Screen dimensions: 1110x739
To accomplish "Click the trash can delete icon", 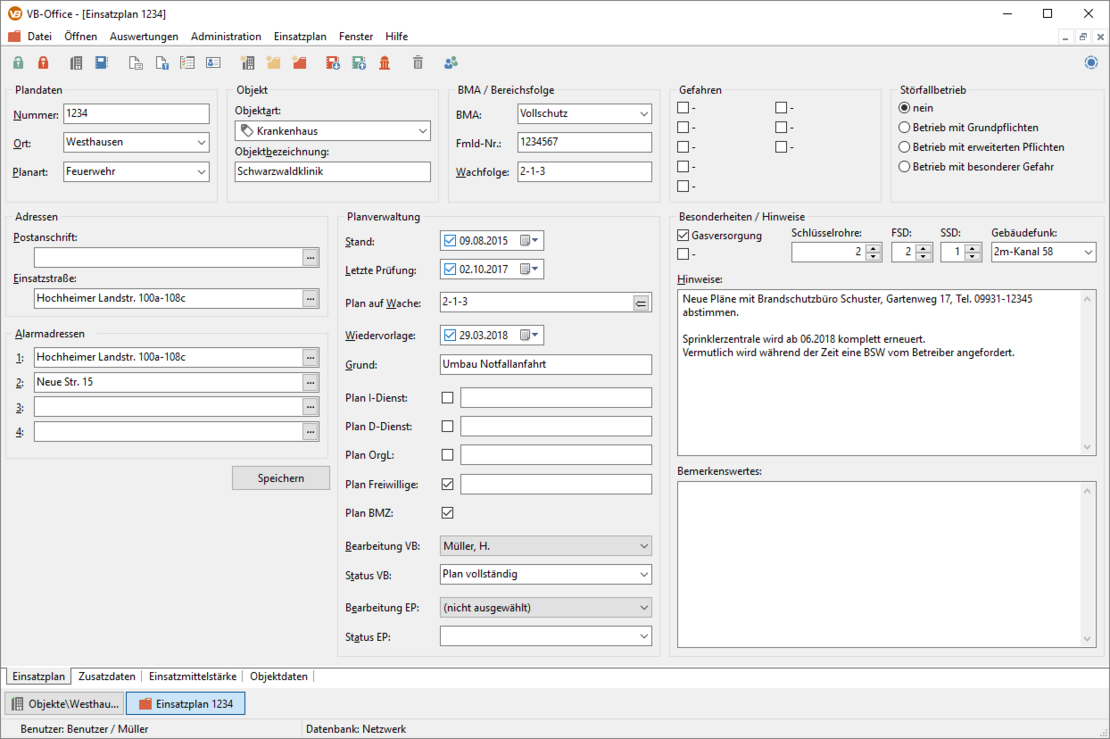I will click(418, 63).
